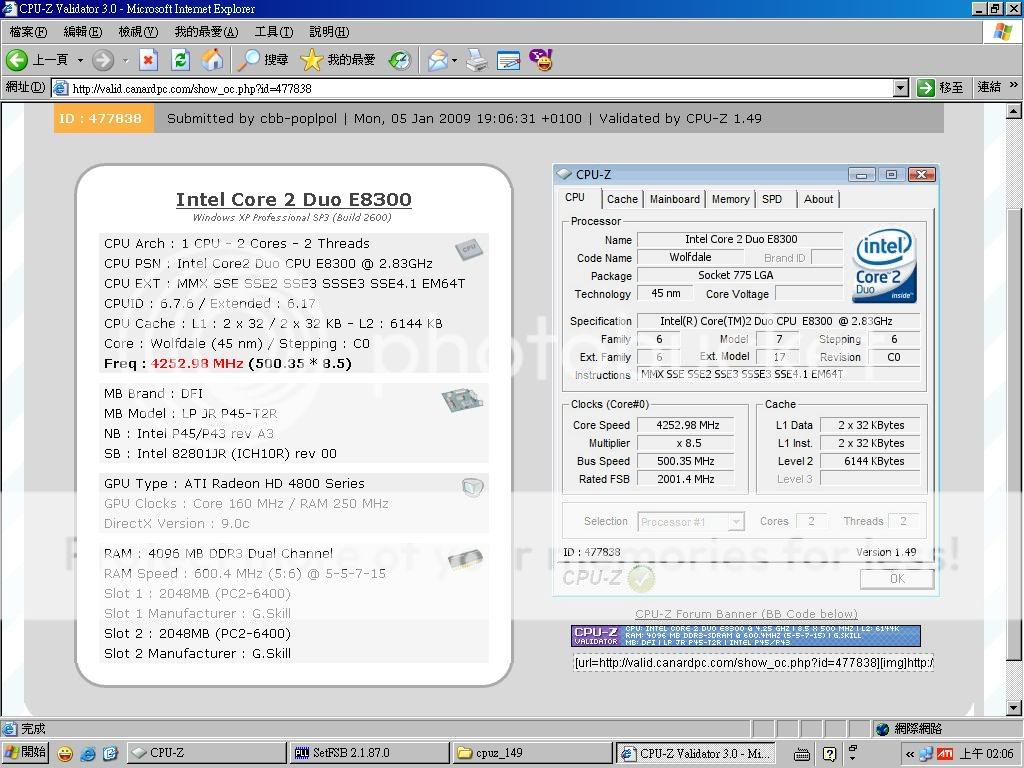Open the Mail button dropdown arrow

[455, 60]
